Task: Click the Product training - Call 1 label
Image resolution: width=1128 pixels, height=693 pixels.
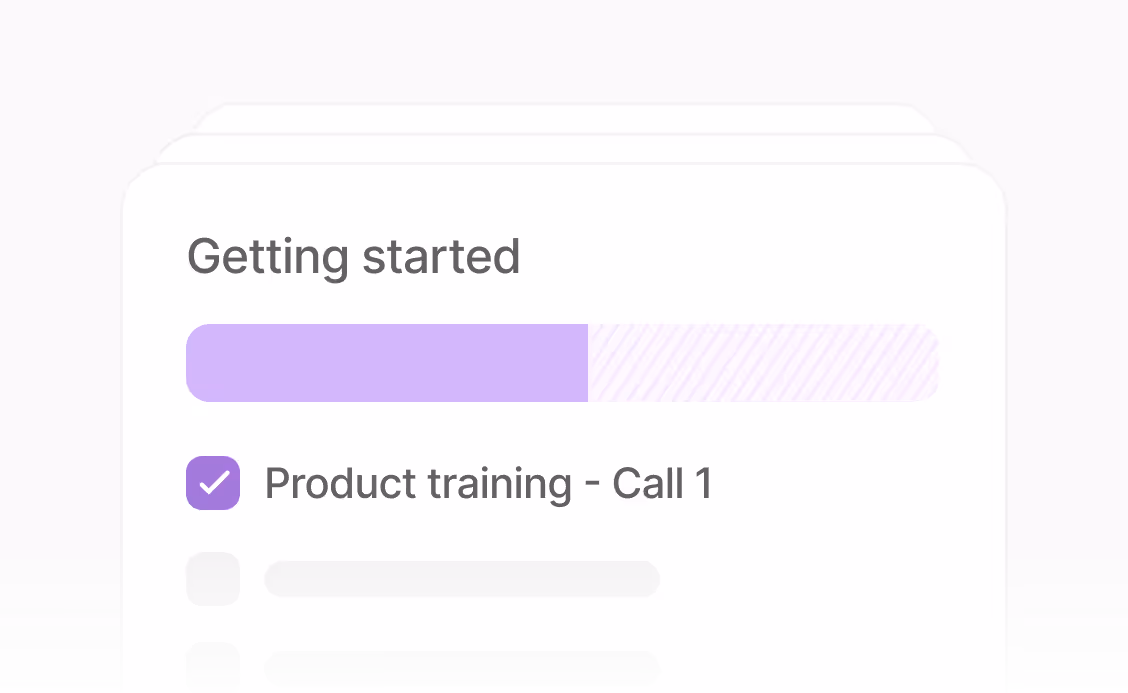Action: click(488, 483)
